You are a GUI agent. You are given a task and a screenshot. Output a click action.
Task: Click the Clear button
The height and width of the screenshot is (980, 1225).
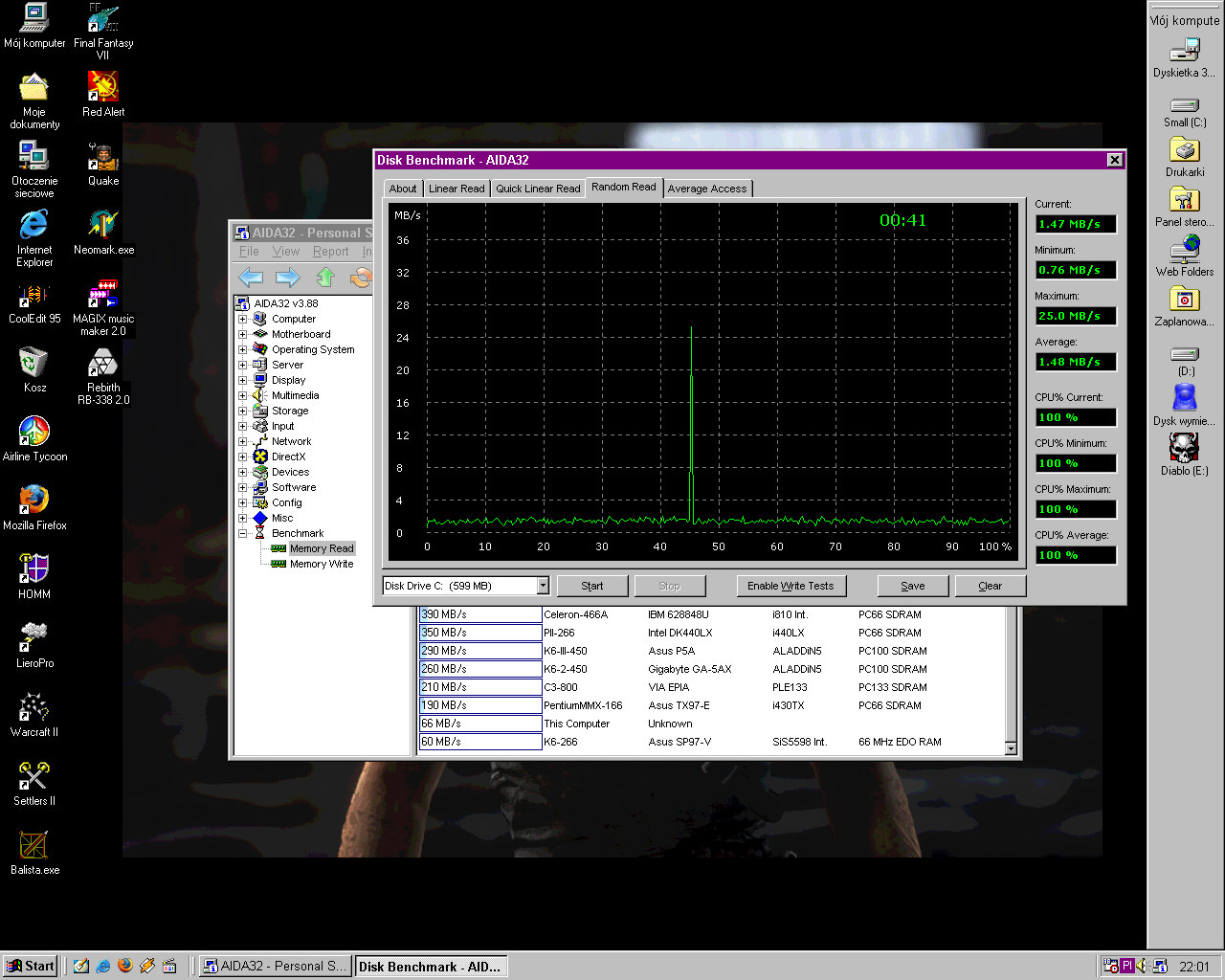[991, 586]
